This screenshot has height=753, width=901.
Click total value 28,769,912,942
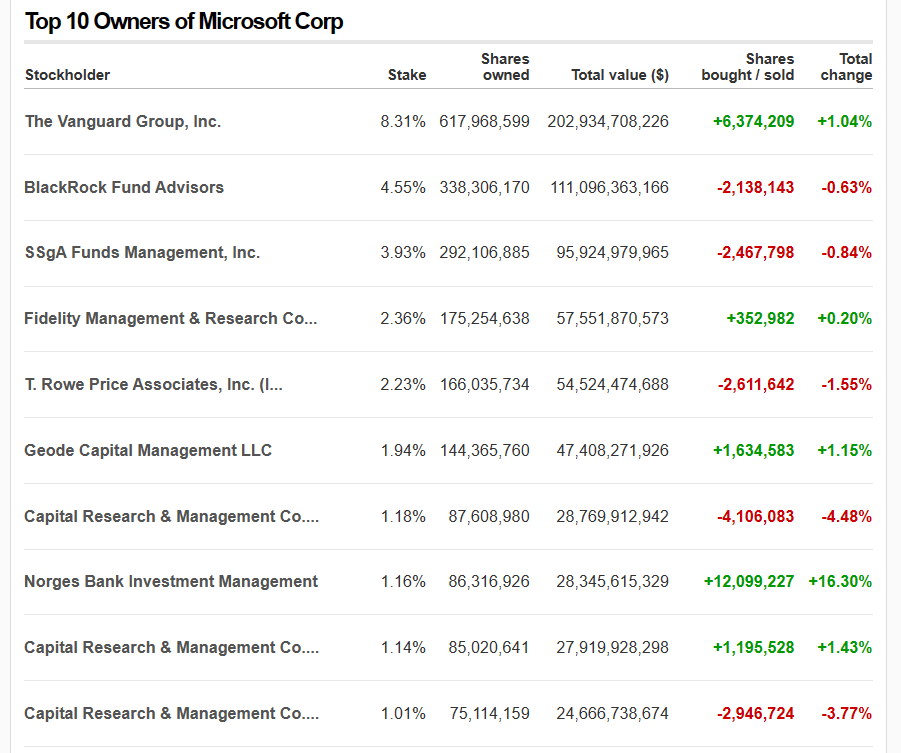click(x=613, y=516)
